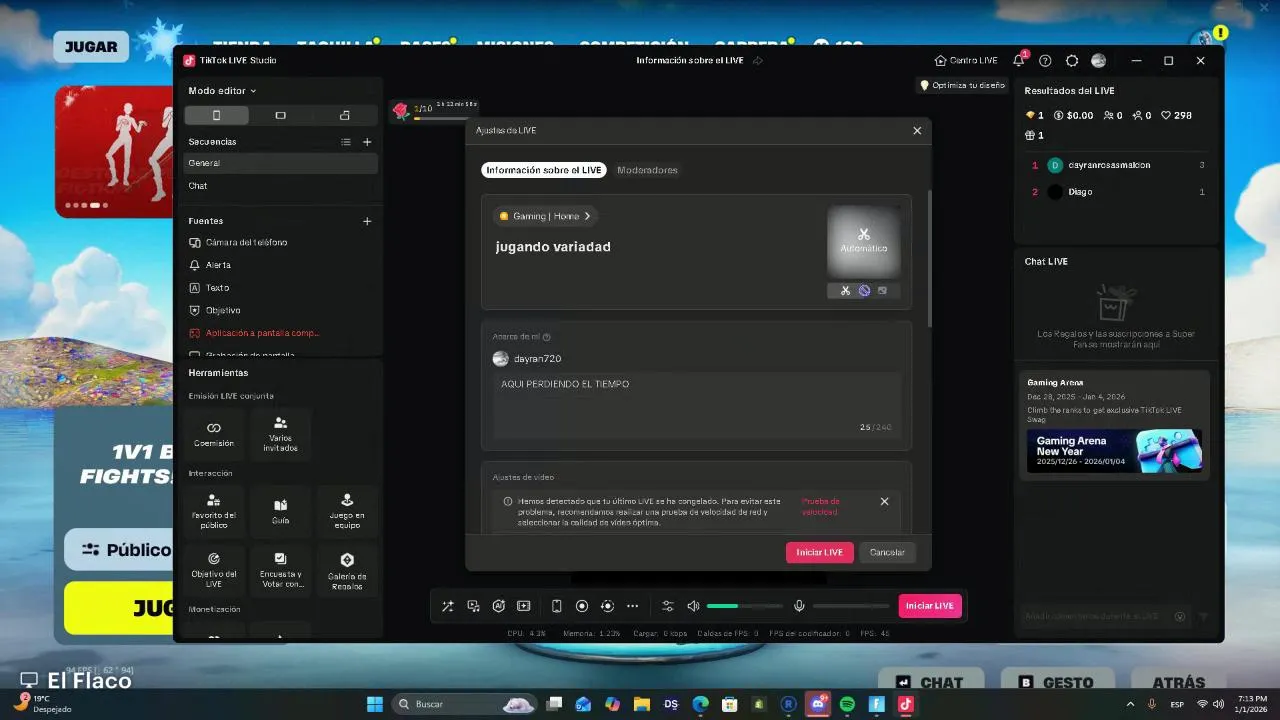Open the settings gear in title bar

click(x=1072, y=60)
